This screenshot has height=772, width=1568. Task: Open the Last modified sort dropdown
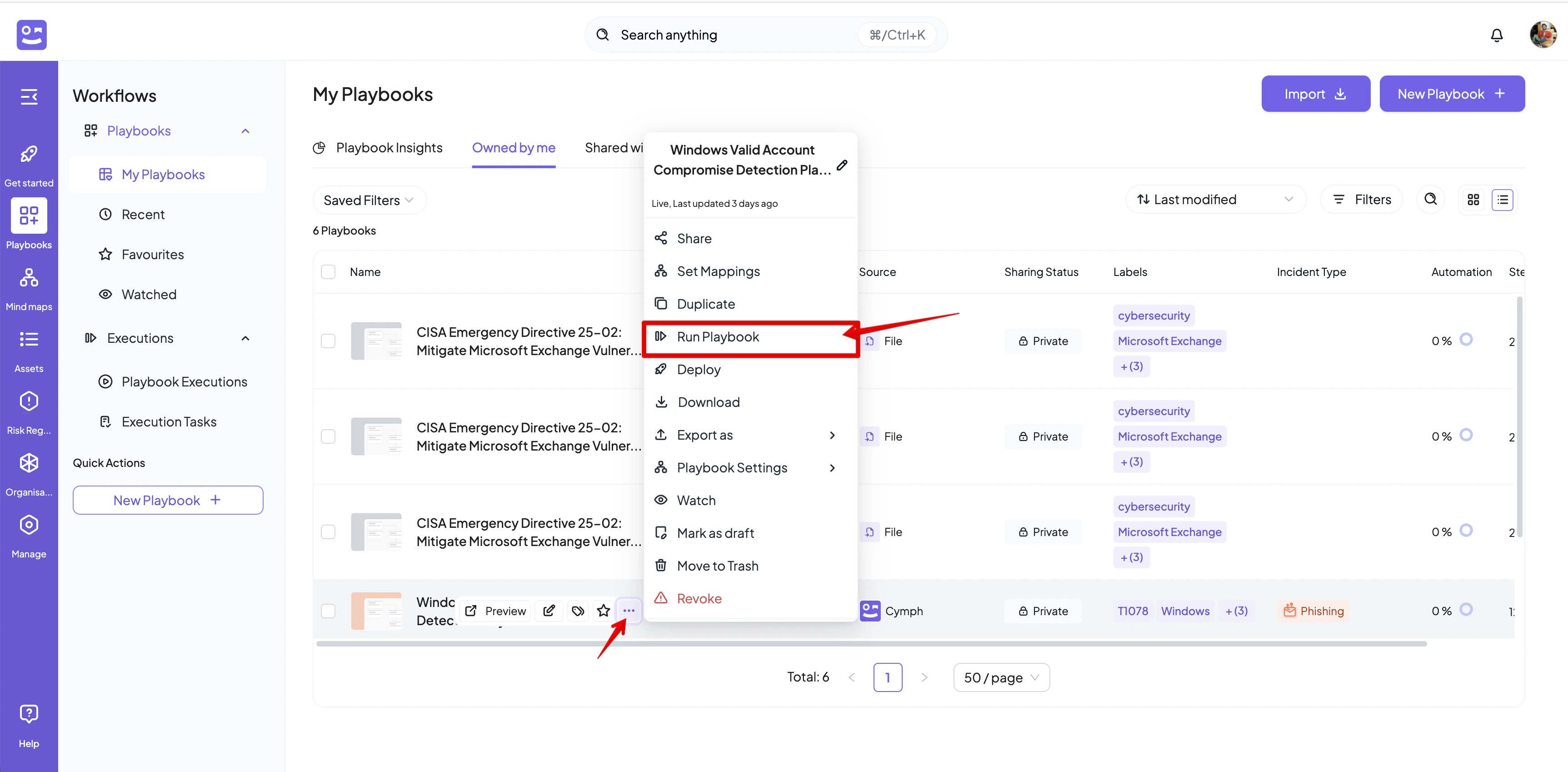tap(1215, 200)
